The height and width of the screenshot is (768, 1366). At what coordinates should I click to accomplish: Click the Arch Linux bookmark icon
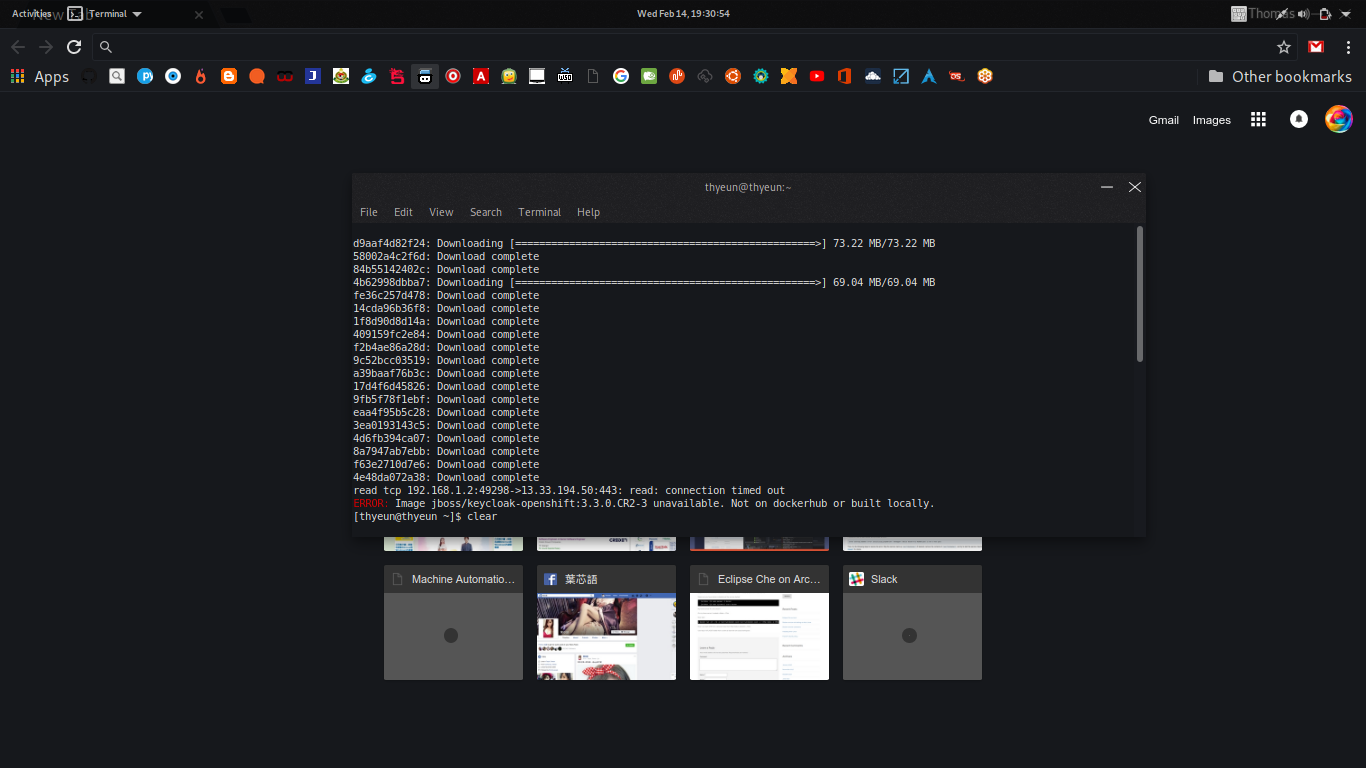[928, 76]
